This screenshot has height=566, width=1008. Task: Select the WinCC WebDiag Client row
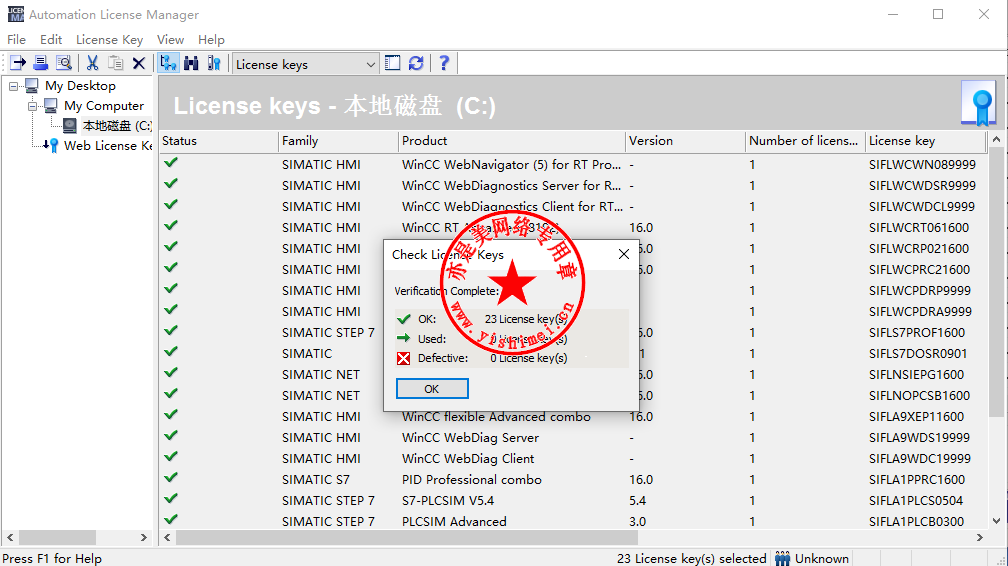tap(572, 459)
